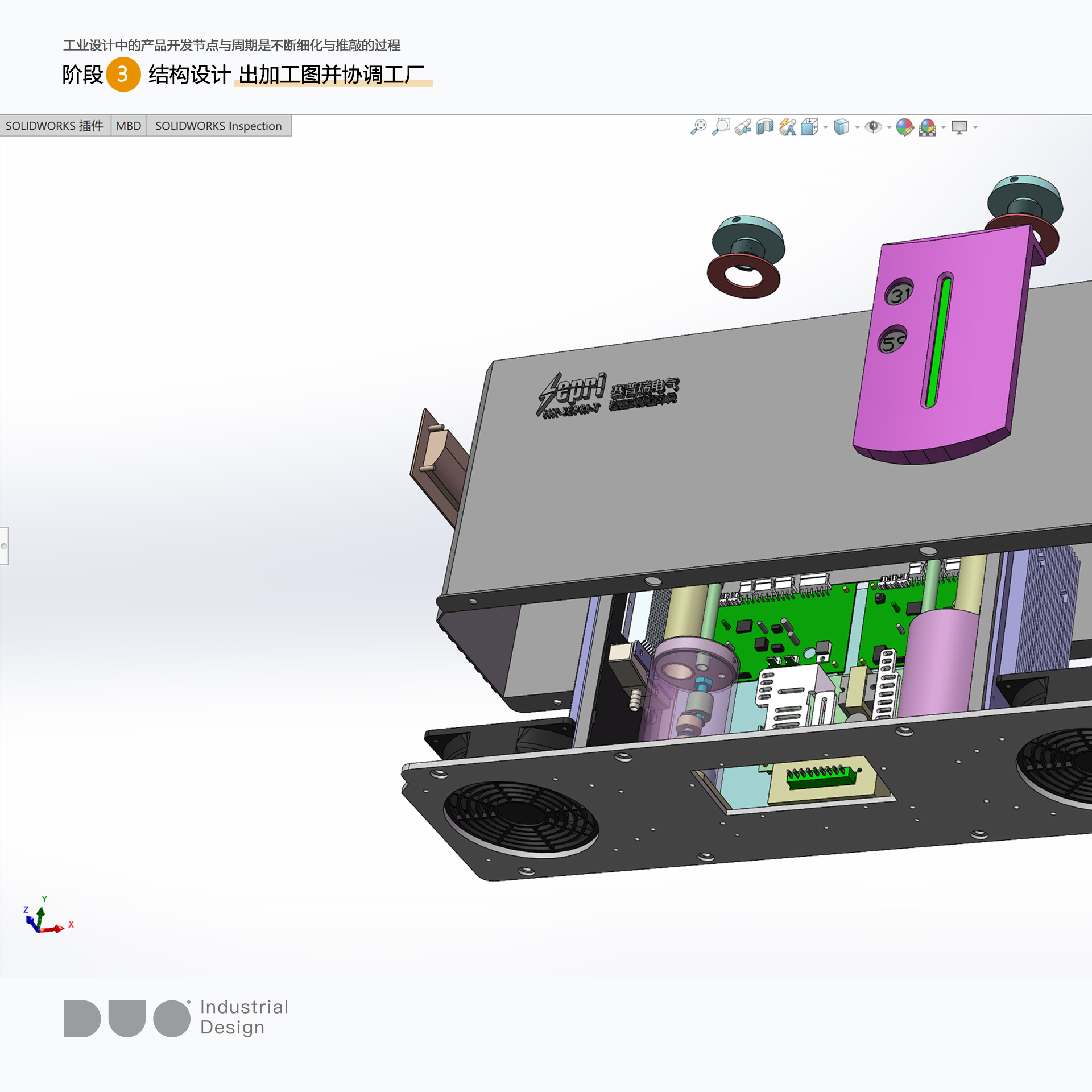
Task: Click the Previous View icon
Action: coord(743,127)
